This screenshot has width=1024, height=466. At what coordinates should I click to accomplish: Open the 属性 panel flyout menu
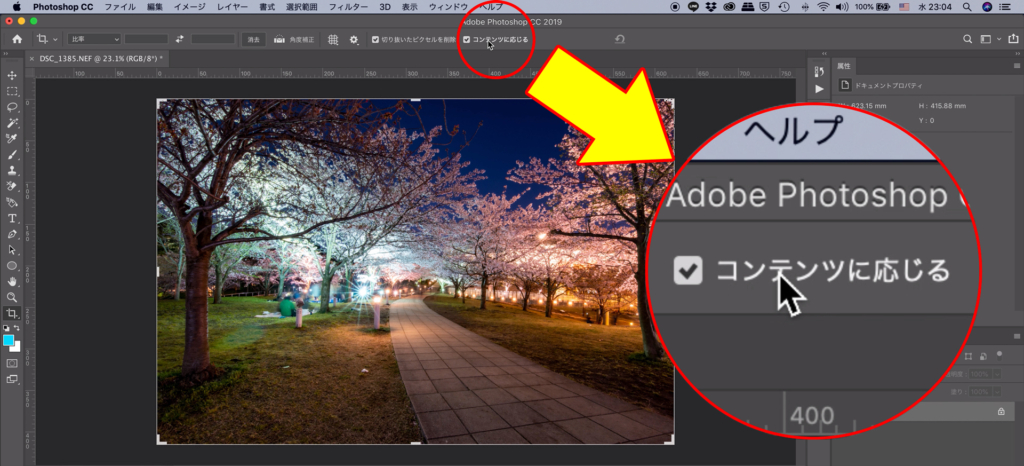1016,66
